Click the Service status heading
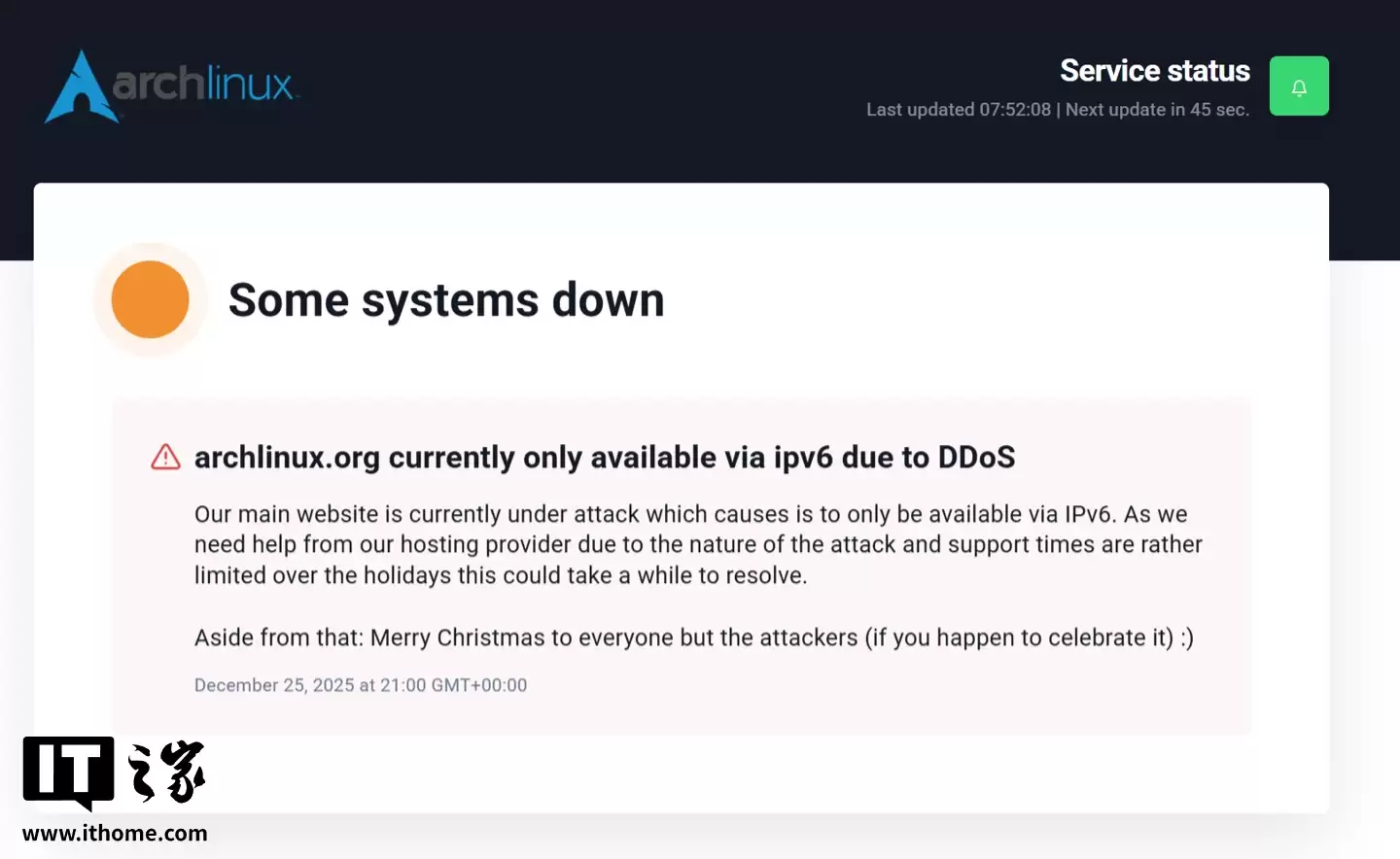The width and height of the screenshot is (1400, 859). [x=1155, y=70]
